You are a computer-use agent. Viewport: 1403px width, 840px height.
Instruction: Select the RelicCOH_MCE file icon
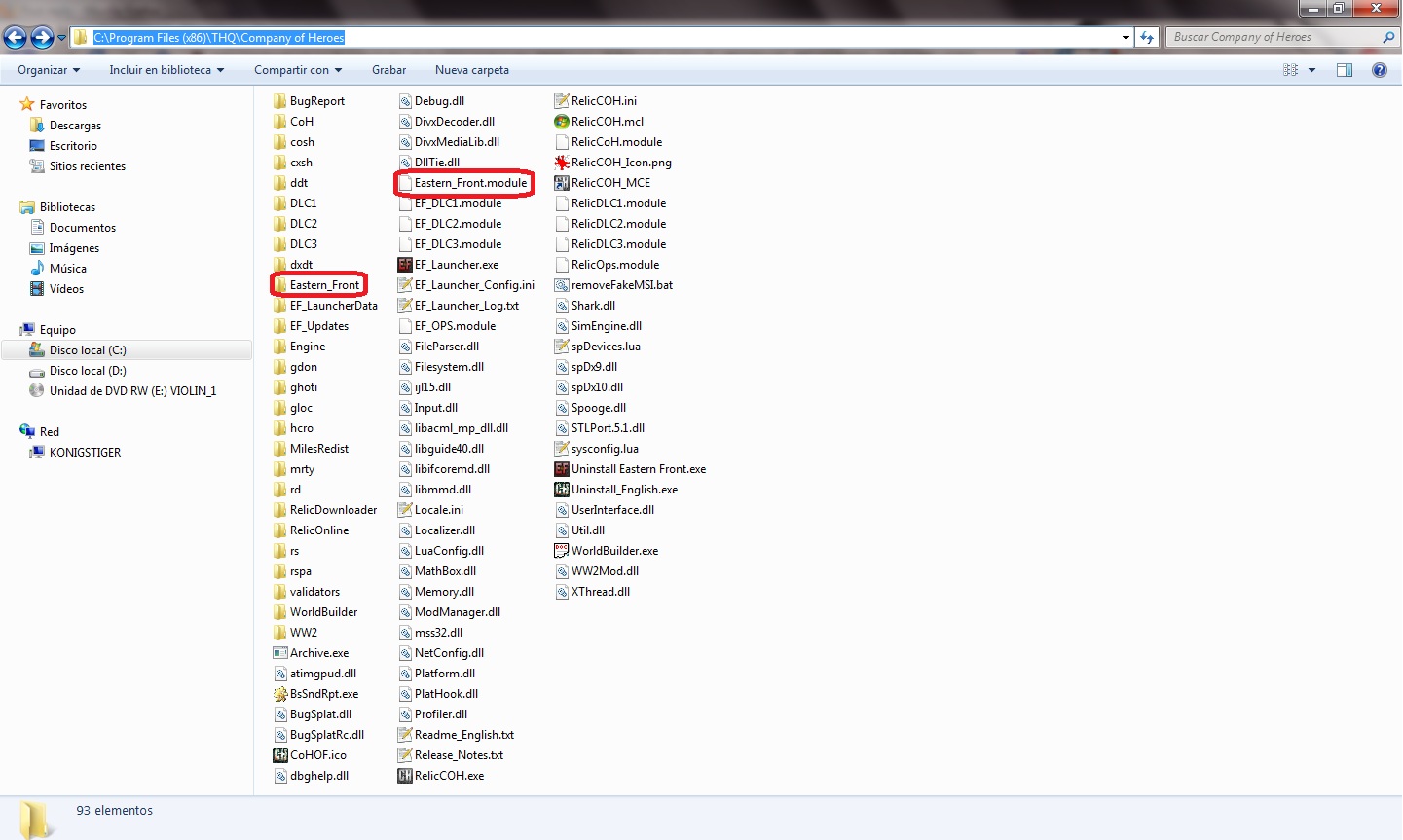point(562,183)
